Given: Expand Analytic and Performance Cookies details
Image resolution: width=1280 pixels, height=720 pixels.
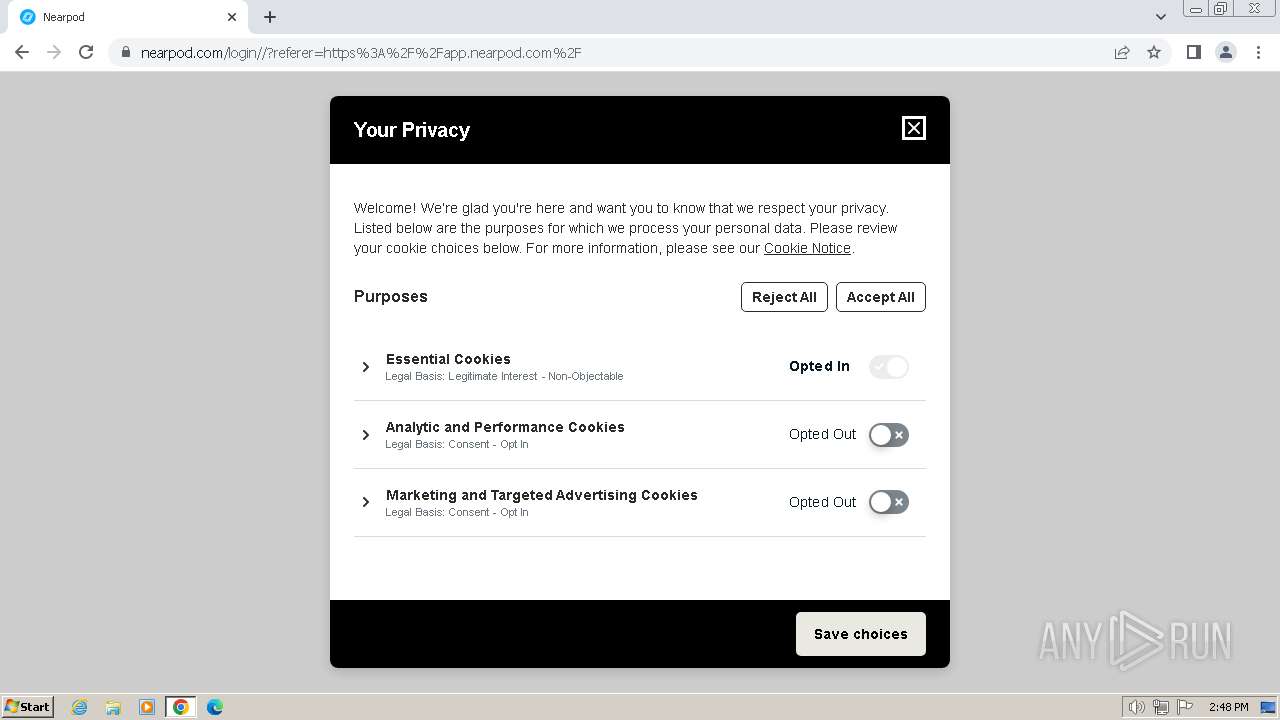Looking at the screenshot, I should pyautogui.click(x=366, y=435).
